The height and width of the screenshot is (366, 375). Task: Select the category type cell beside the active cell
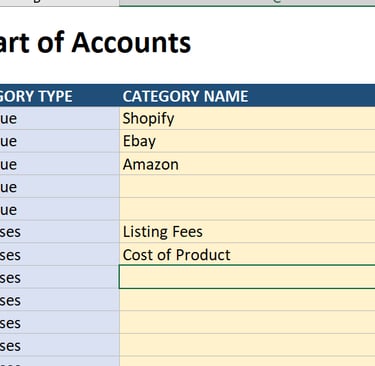(60, 277)
